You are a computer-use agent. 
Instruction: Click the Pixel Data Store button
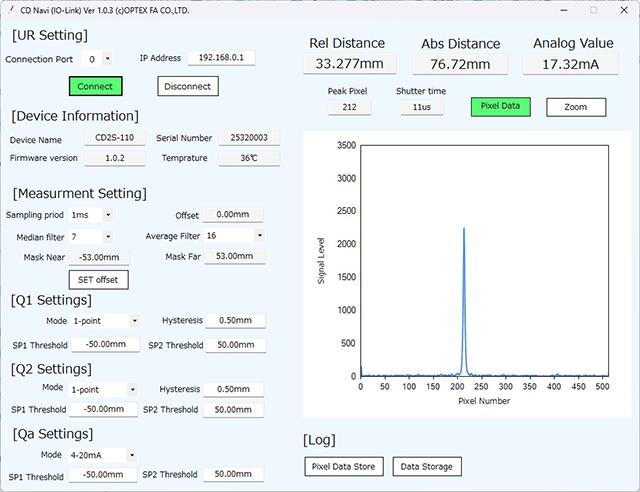[x=343, y=466]
